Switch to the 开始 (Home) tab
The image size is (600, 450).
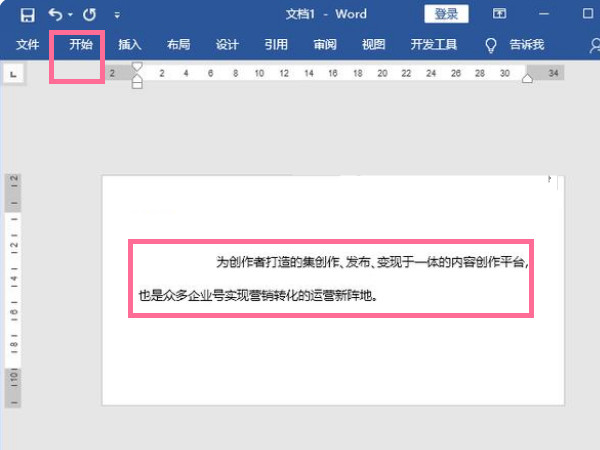tap(80, 45)
